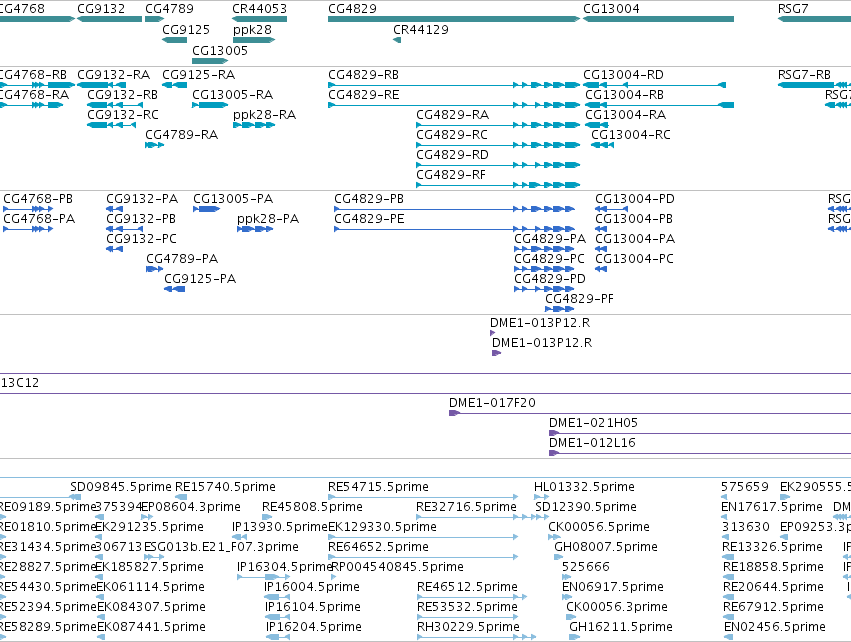Open protein CG9125-PA

200,279
